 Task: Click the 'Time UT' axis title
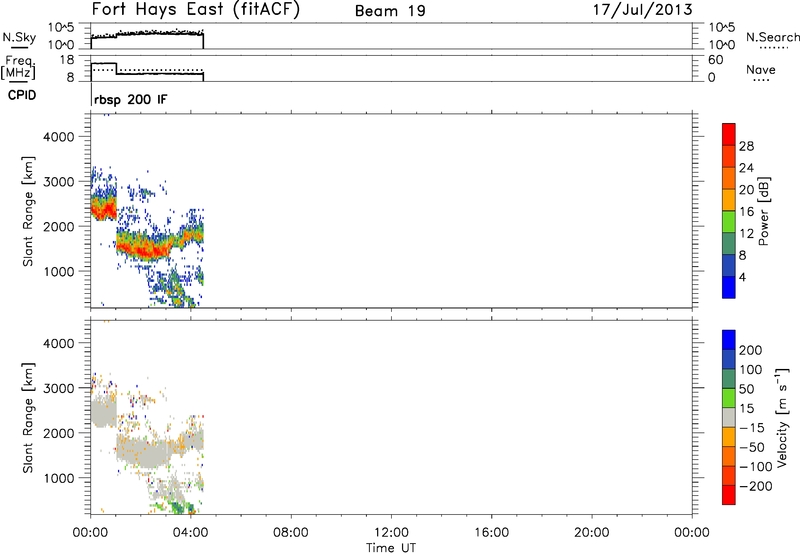(x=391, y=548)
